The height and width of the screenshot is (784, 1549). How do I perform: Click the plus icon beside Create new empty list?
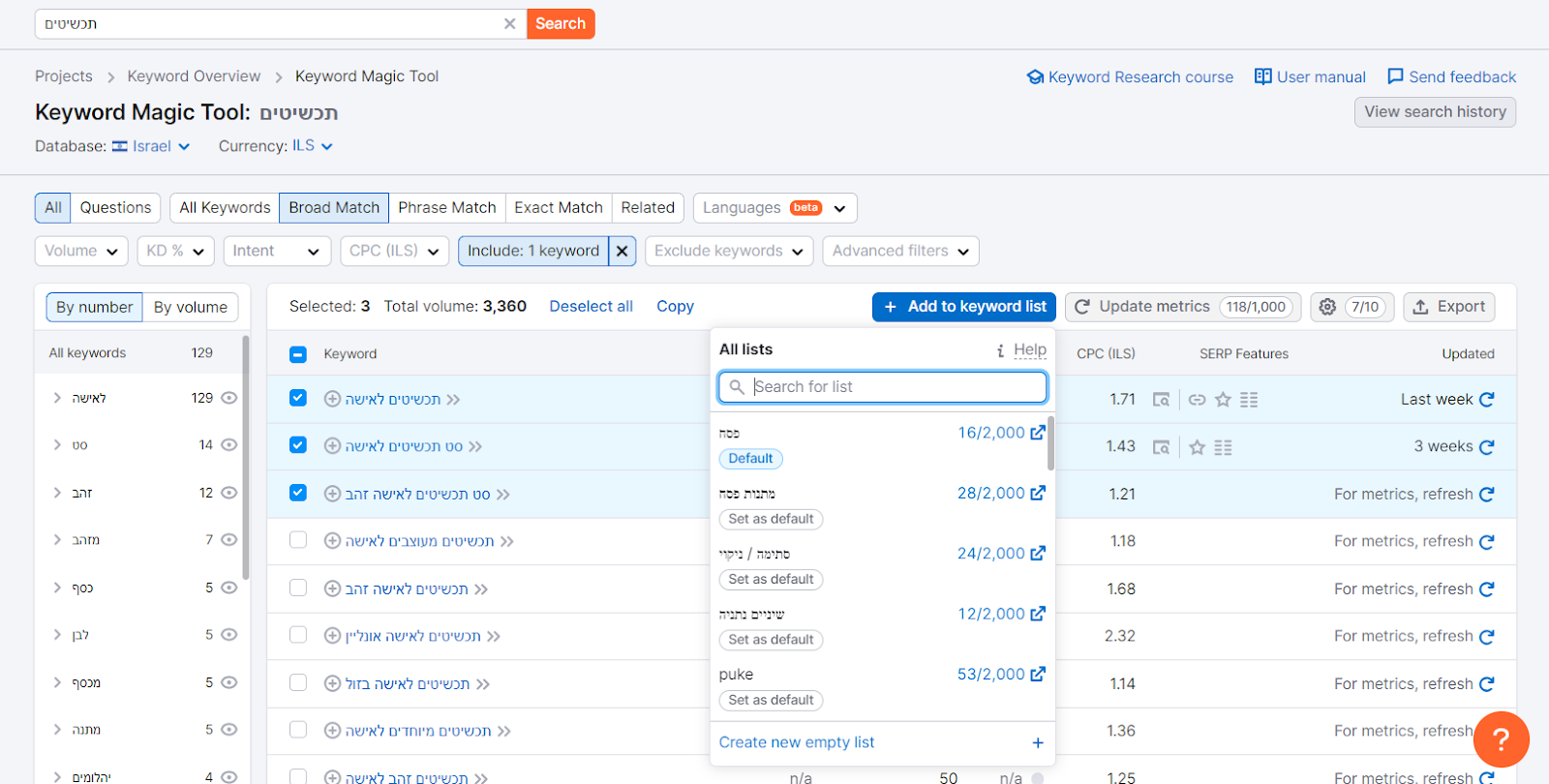pos(1038,742)
